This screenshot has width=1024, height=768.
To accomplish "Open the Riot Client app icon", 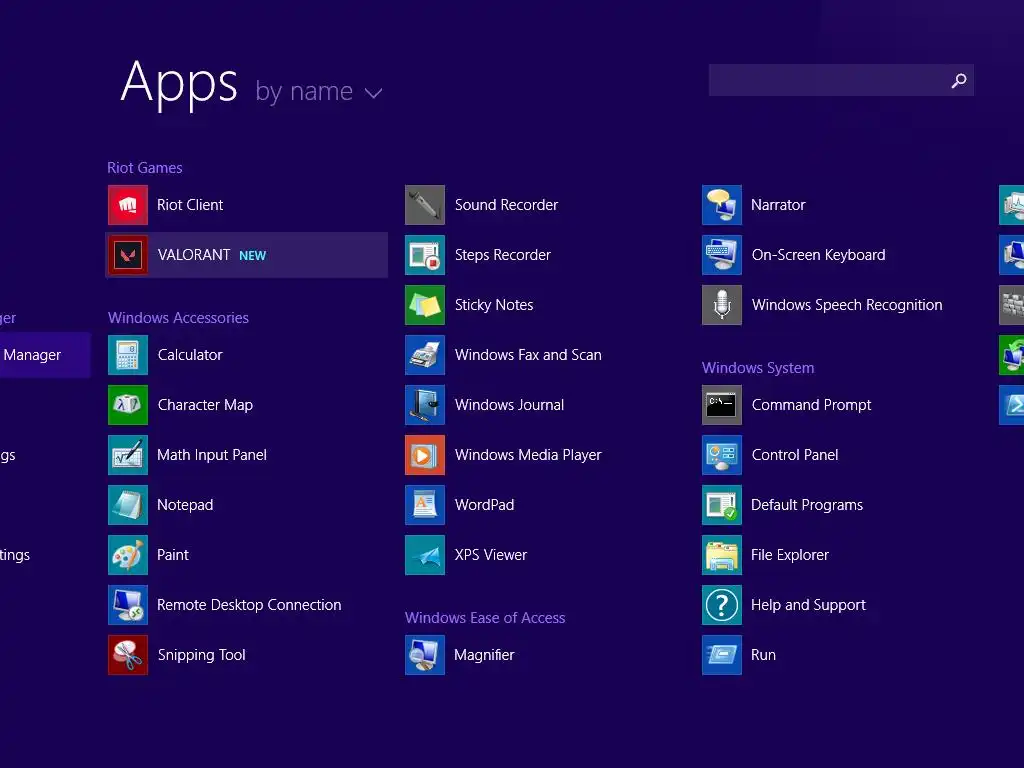I will 128,205.
